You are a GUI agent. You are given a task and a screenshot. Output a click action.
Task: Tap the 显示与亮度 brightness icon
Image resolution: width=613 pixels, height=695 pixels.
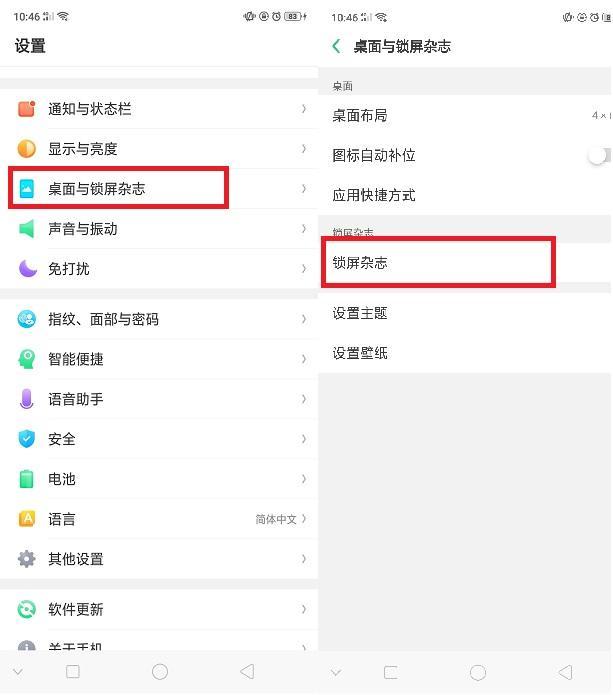27,148
